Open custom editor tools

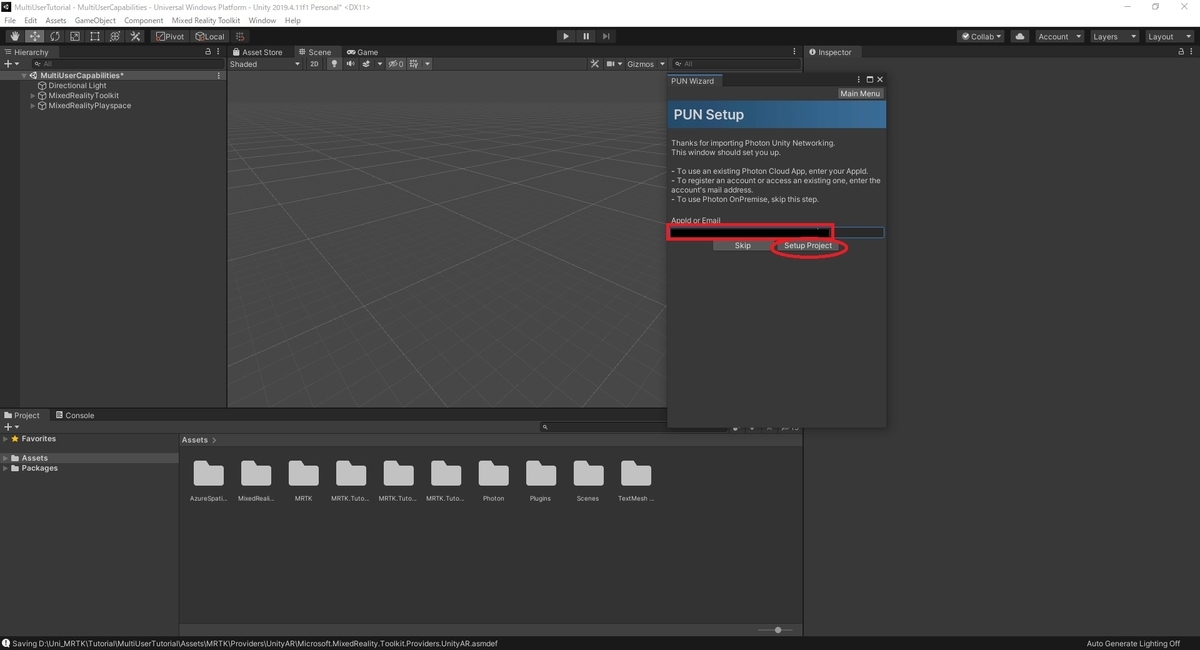(135, 37)
